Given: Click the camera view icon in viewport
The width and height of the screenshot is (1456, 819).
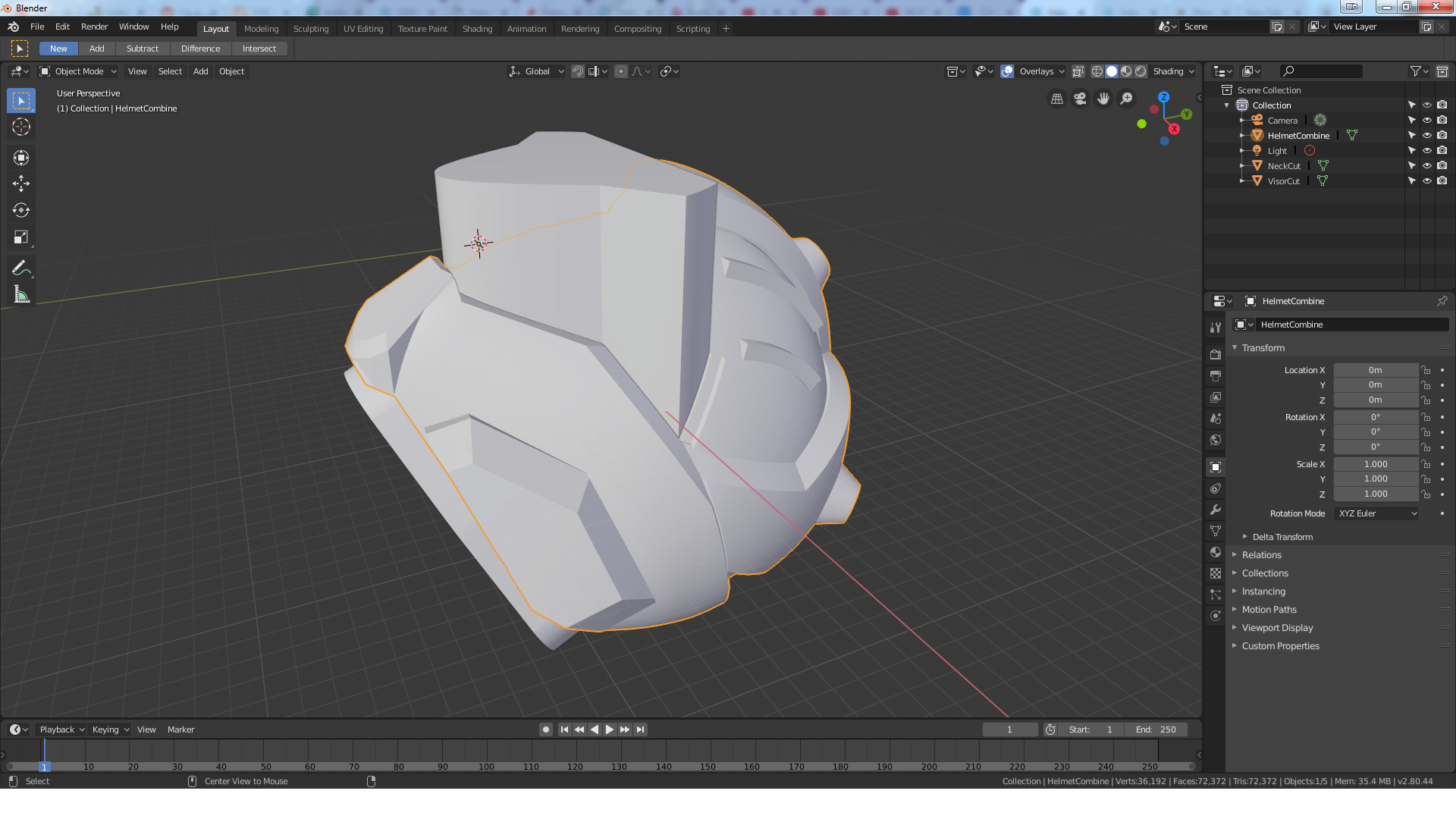Looking at the screenshot, I should 1080,99.
